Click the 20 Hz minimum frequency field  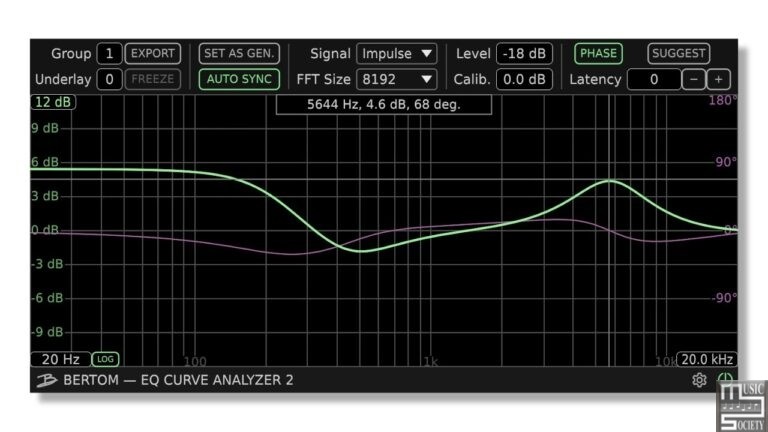[61, 359]
